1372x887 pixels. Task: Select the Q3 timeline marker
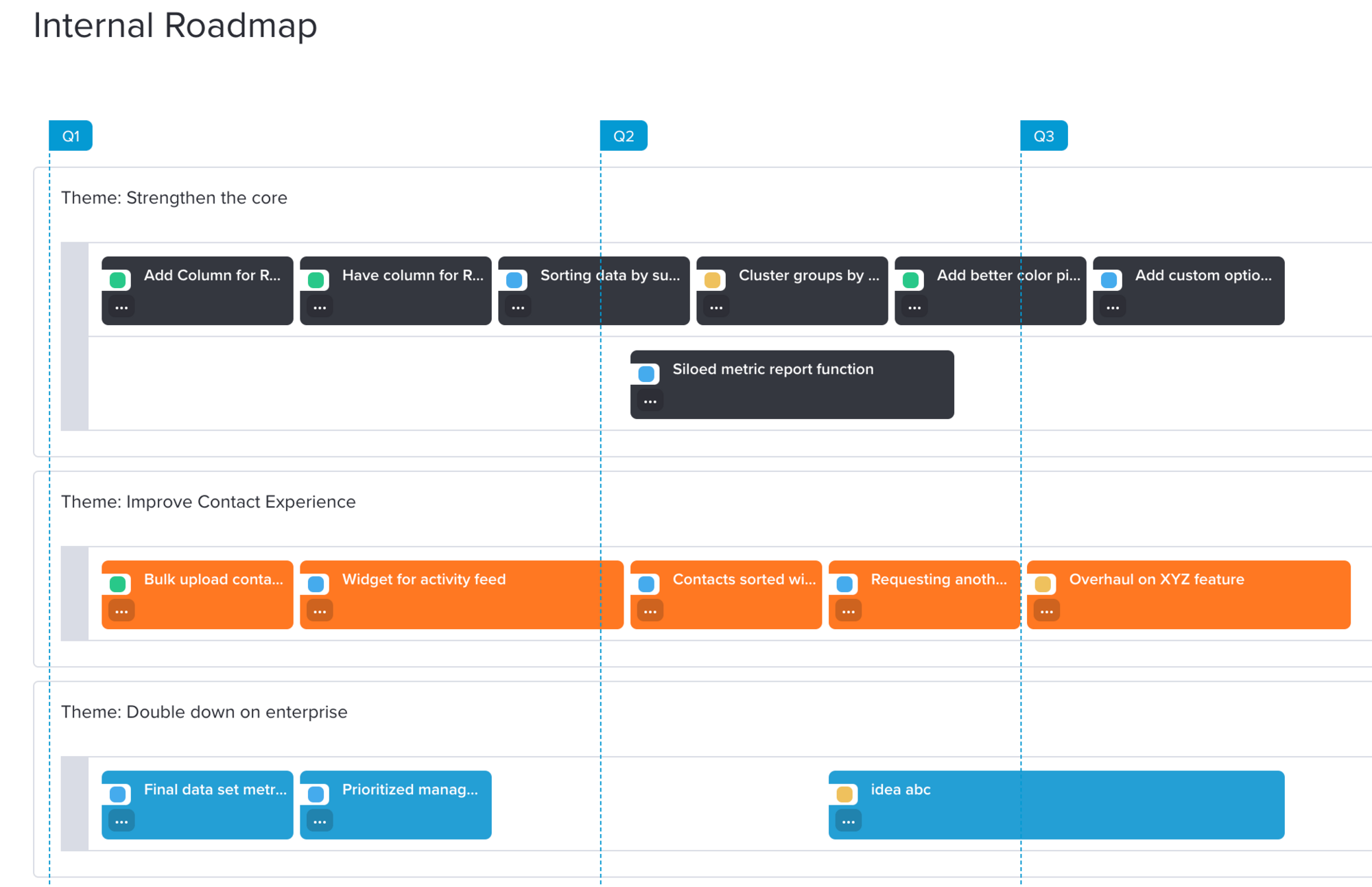click(1044, 136)
